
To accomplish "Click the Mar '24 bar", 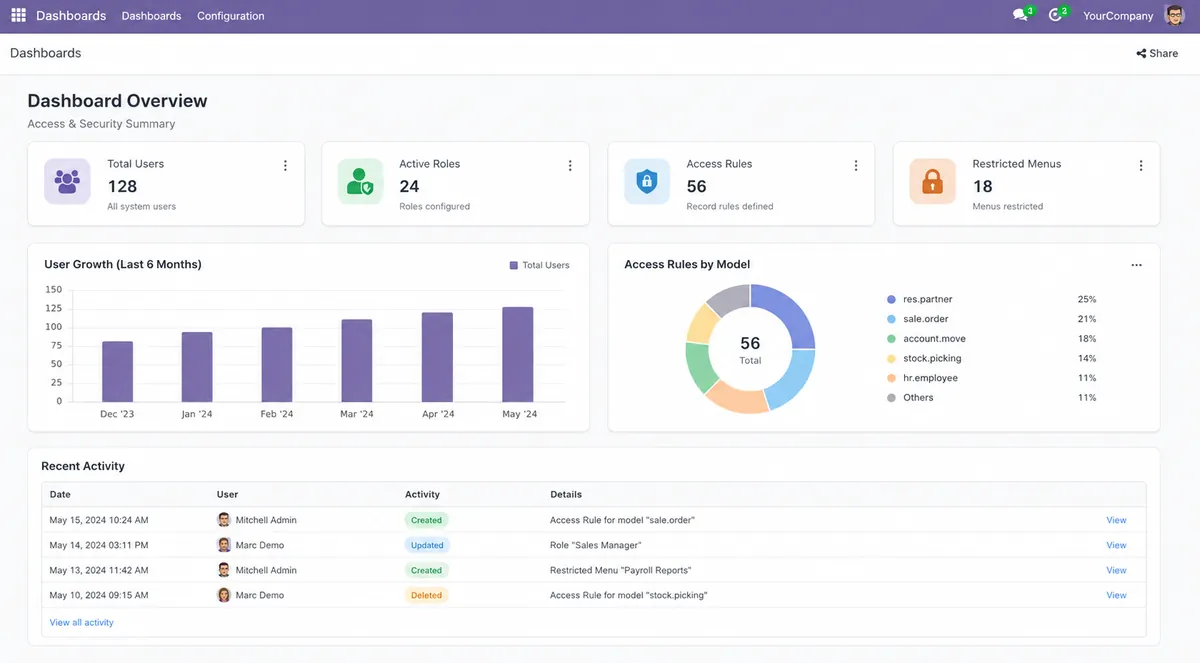I will point(357,361).
